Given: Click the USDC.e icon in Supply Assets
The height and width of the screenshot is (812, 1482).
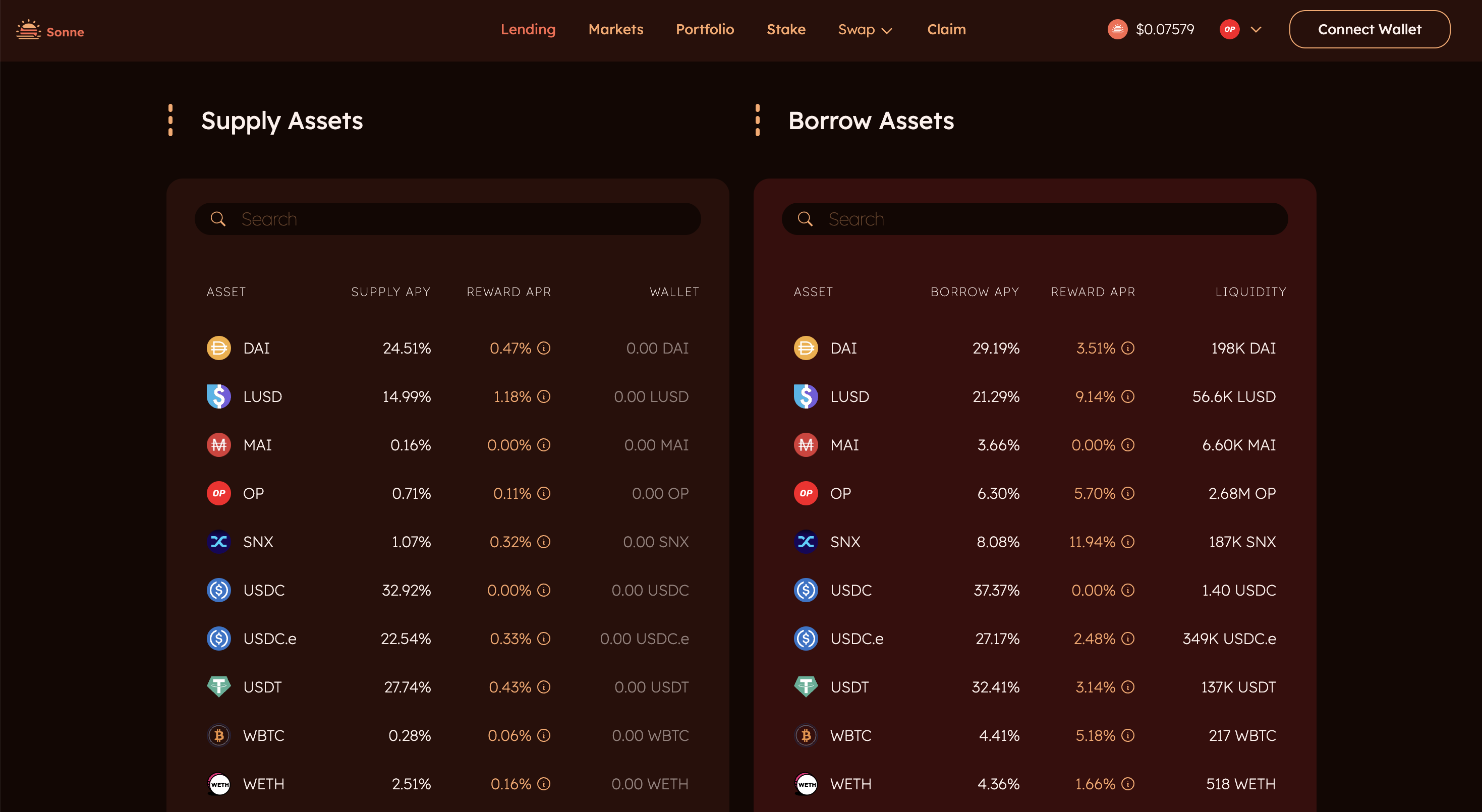Looking at the screenshot, I should 218,639.
